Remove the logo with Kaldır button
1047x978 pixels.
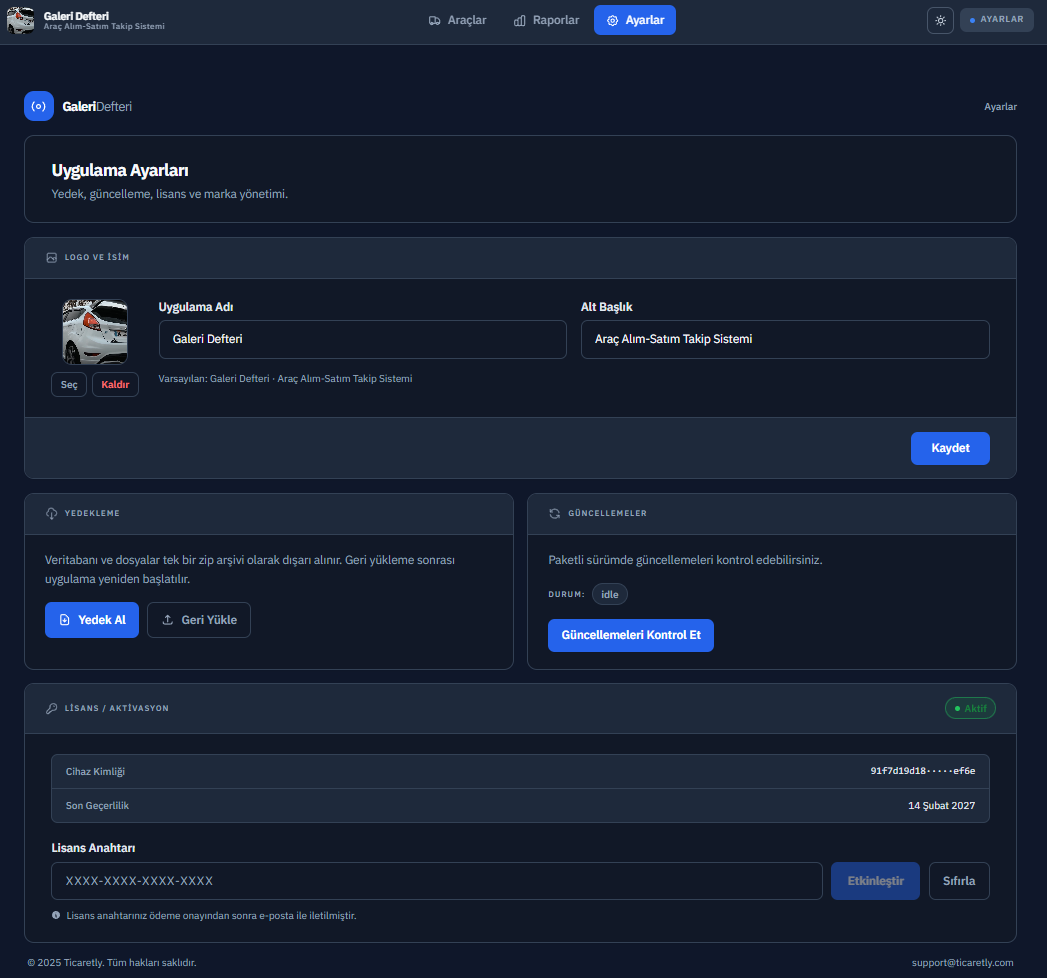click(x=115, y=385)
